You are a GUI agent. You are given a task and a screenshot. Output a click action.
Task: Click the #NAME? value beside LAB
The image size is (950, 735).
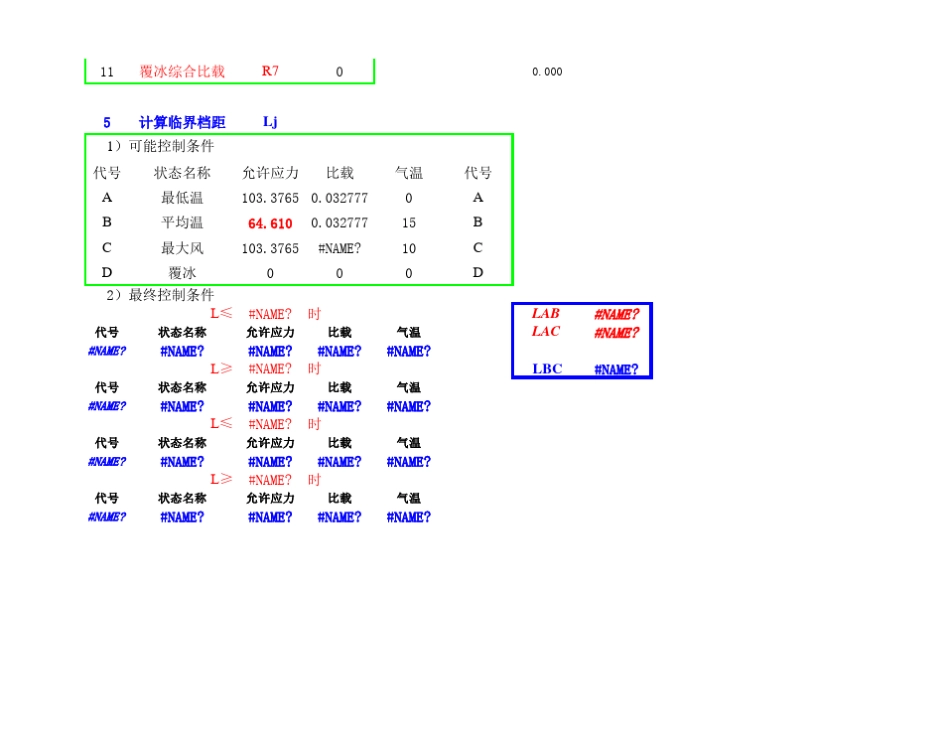pos(616,314)
